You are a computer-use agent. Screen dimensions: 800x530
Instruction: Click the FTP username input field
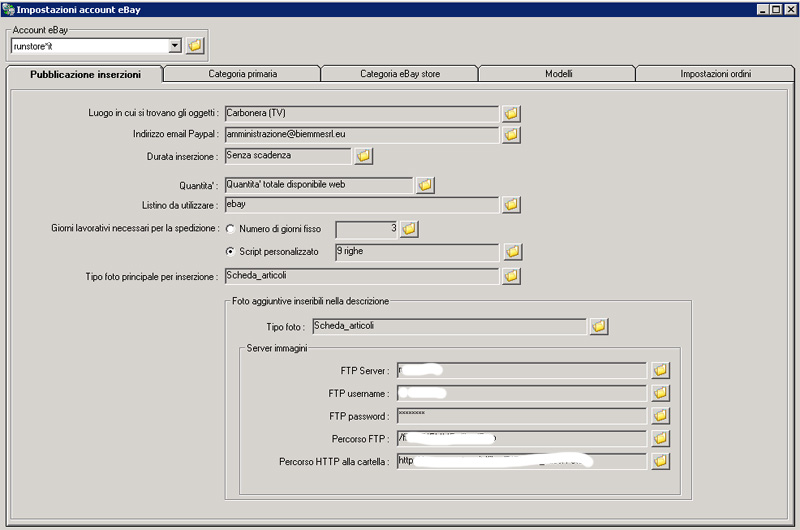(521, 393)
